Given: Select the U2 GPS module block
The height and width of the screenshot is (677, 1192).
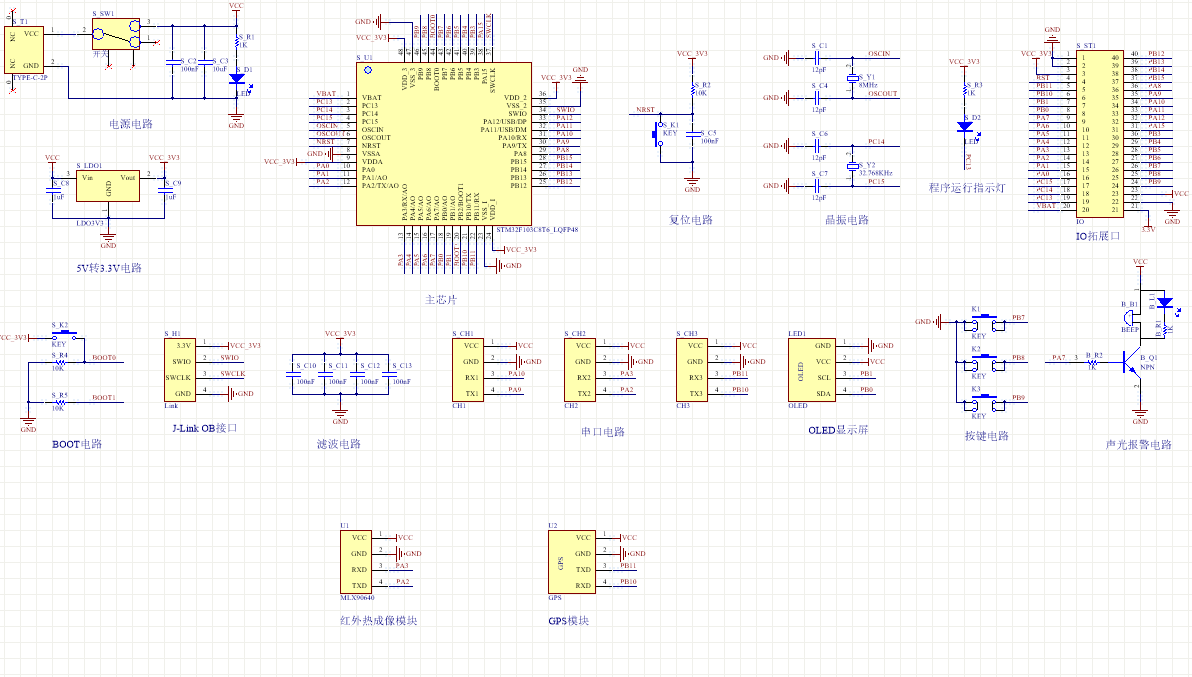Looking at the screenshot, I should pos(572,562).
